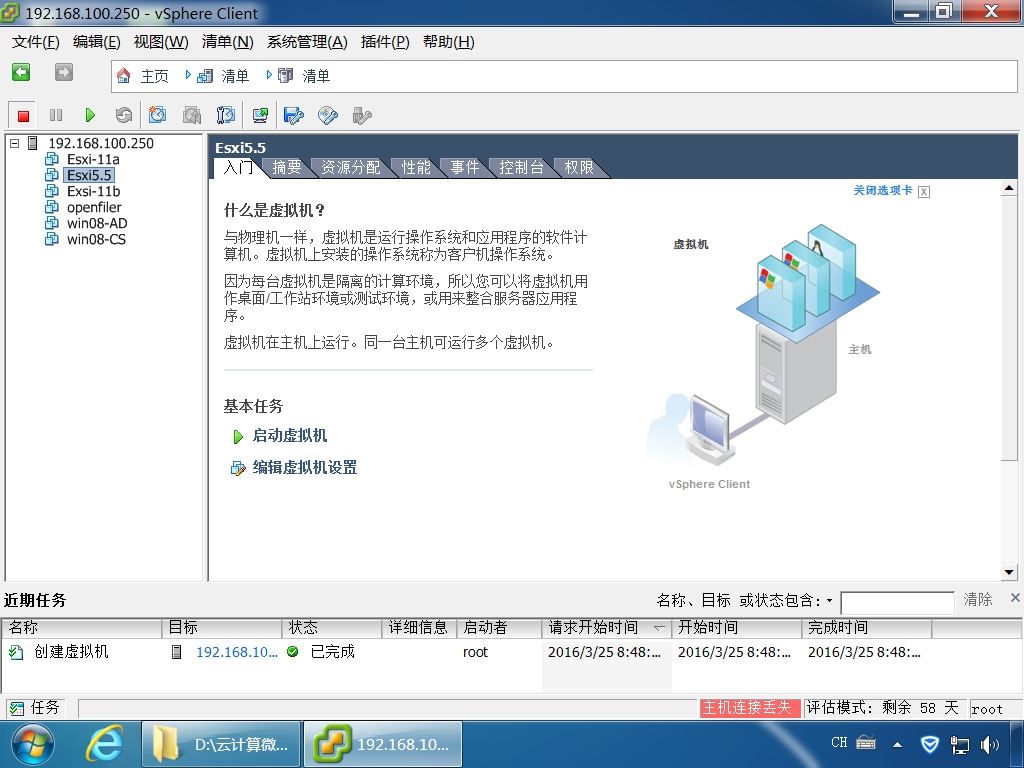
Task: Click the connect floppy toolbar icon
Action: coord(293,116)
